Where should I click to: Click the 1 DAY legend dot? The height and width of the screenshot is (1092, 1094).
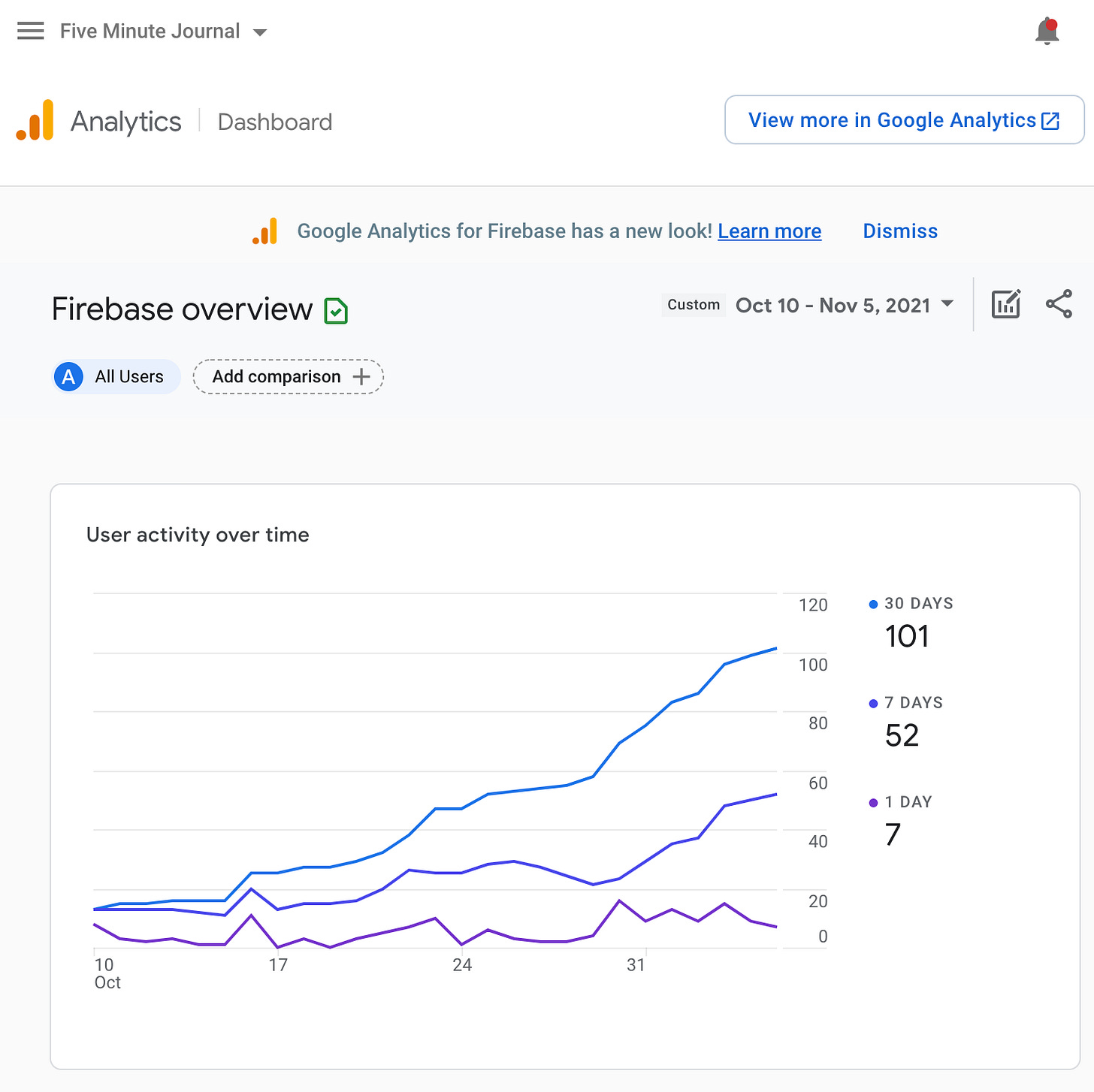(873, 803)
